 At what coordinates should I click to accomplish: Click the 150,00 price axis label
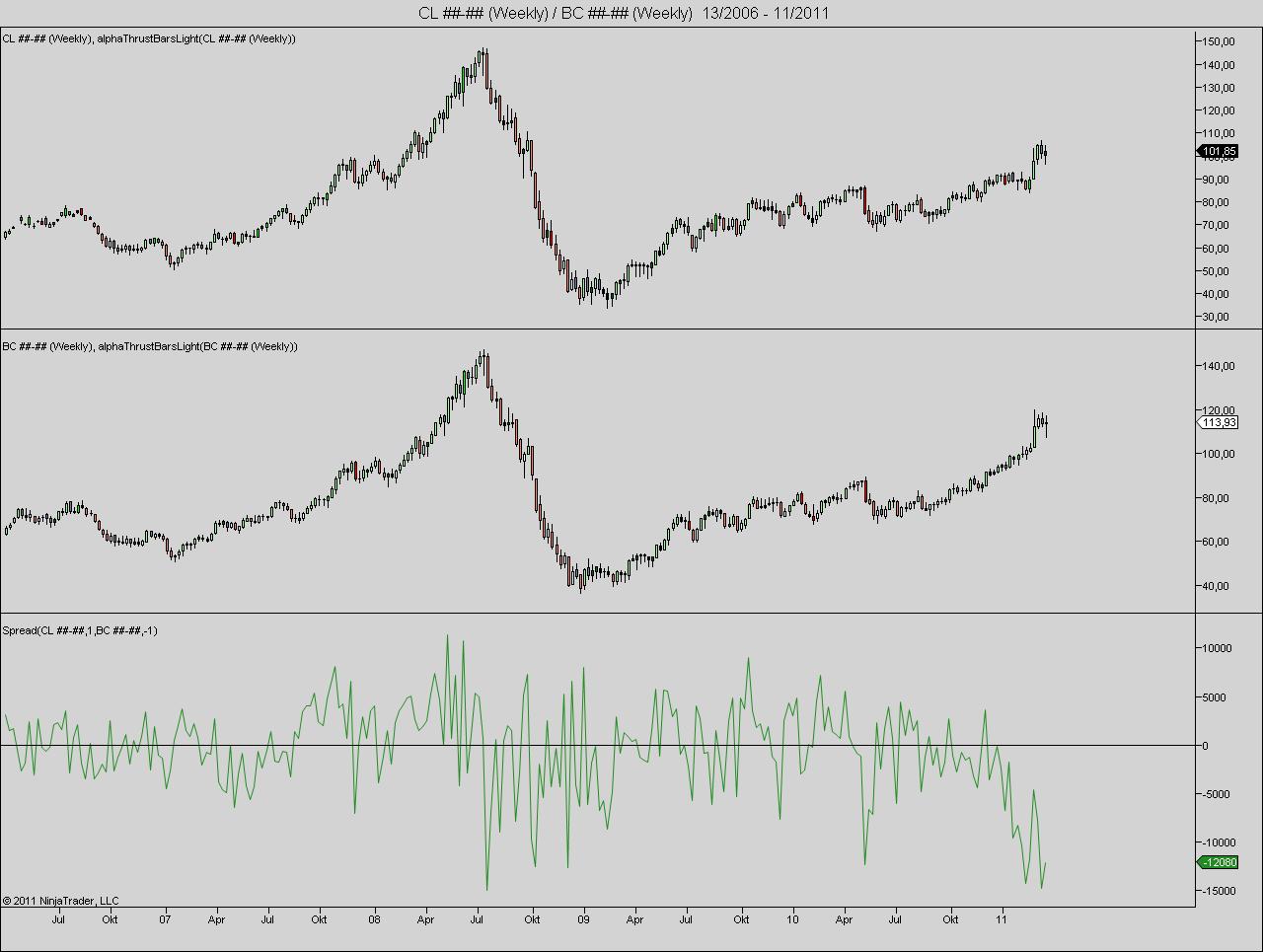[x=1219, y=41]
